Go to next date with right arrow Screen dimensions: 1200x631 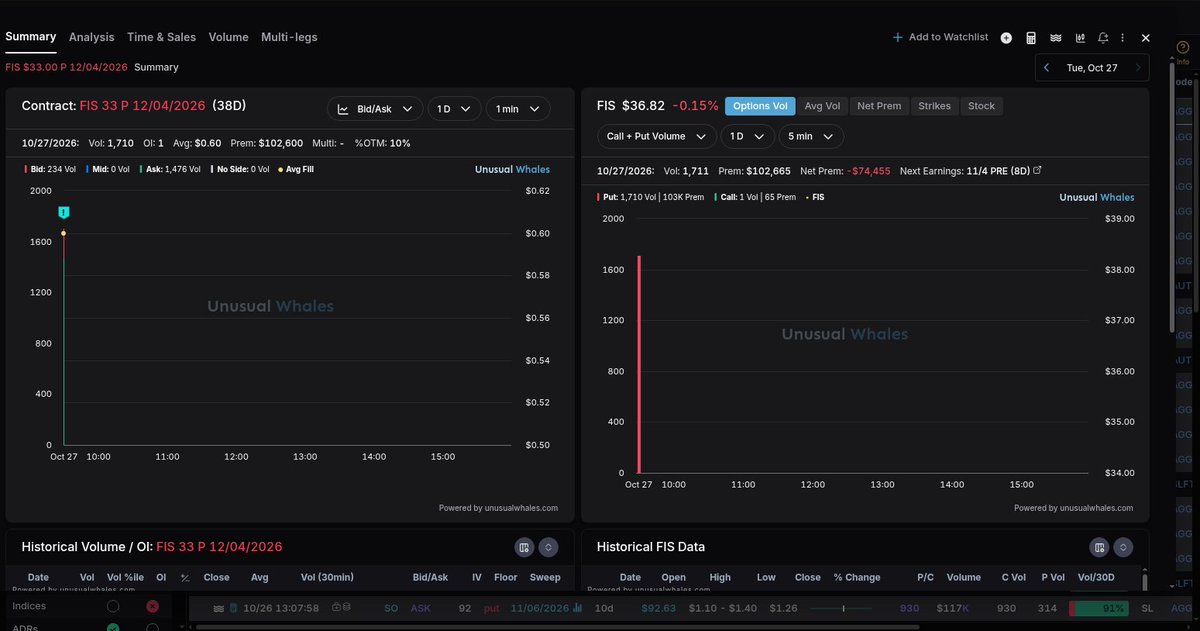pyautogui.click(x=1138, y=68)
